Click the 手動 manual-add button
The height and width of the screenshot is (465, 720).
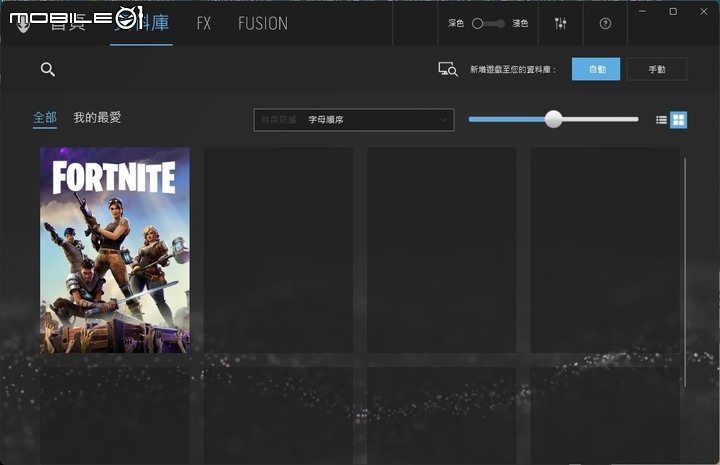pos(657,69)
